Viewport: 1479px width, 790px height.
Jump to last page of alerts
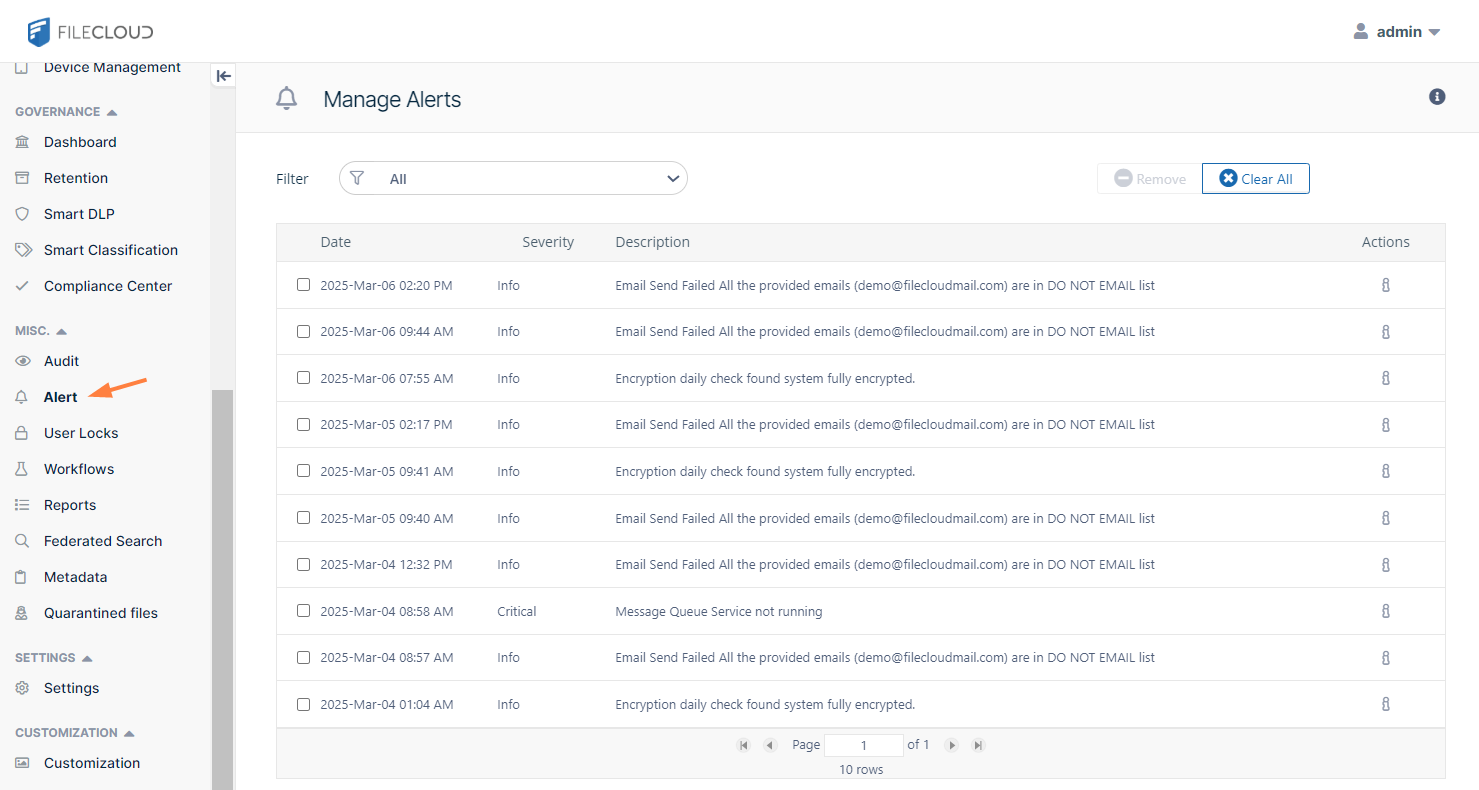coord(979,745)
